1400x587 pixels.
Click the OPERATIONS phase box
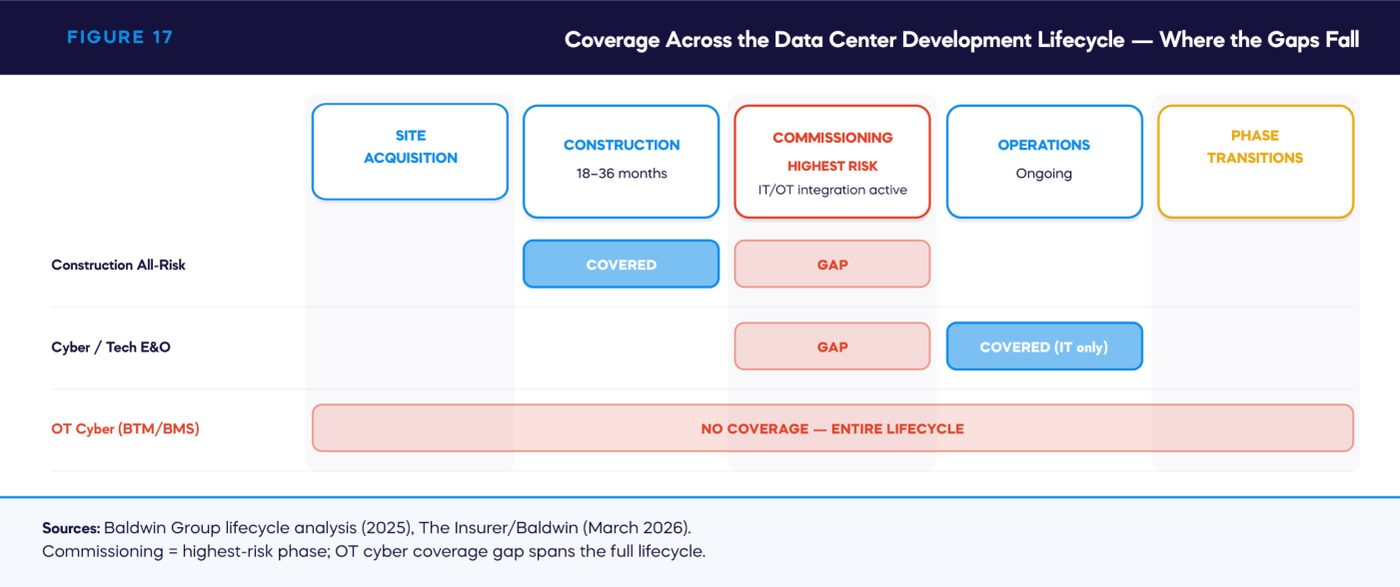[1044, 162]
